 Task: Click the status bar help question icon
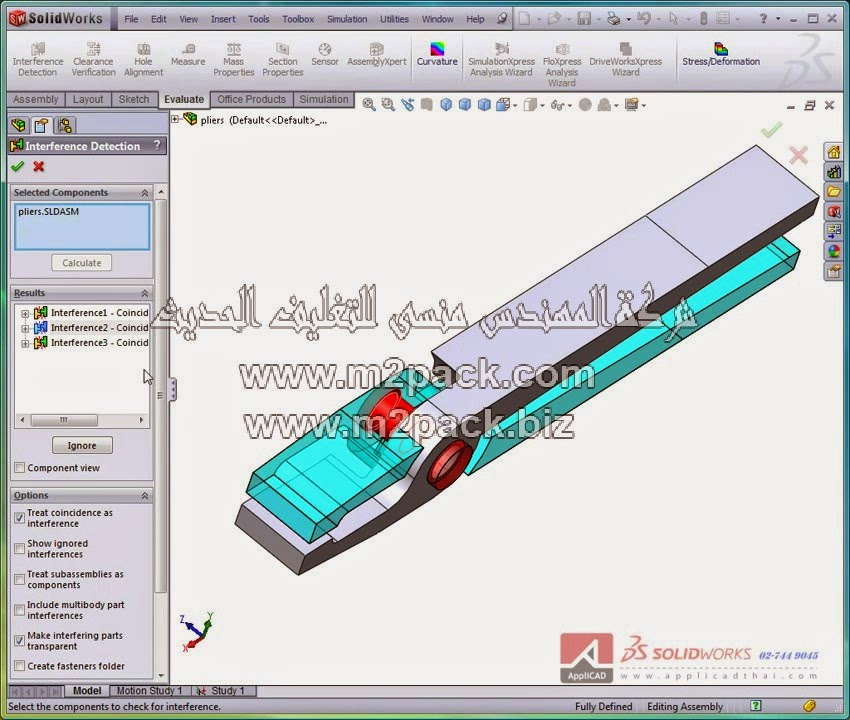coord(756,706)
